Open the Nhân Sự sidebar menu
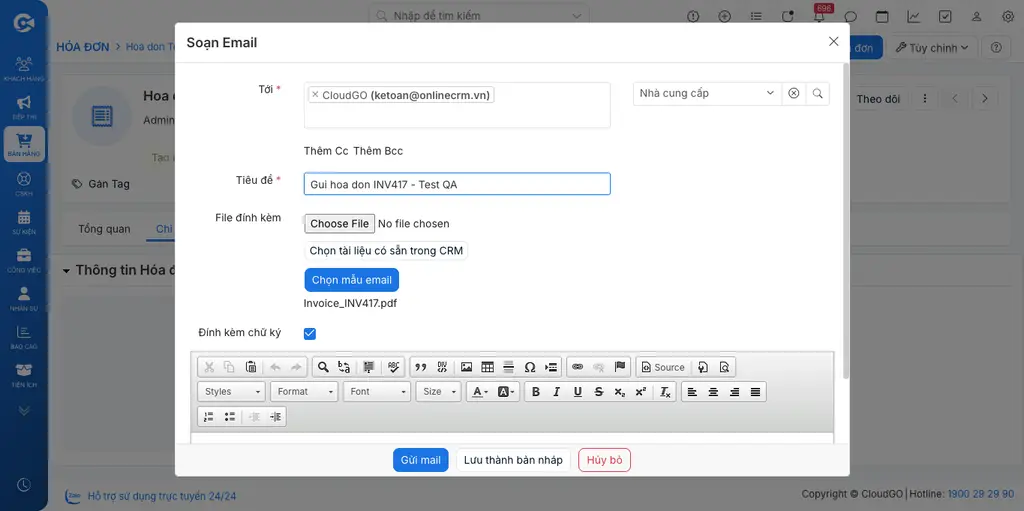This screenshot has width=1024, height=511. point(24,299)
